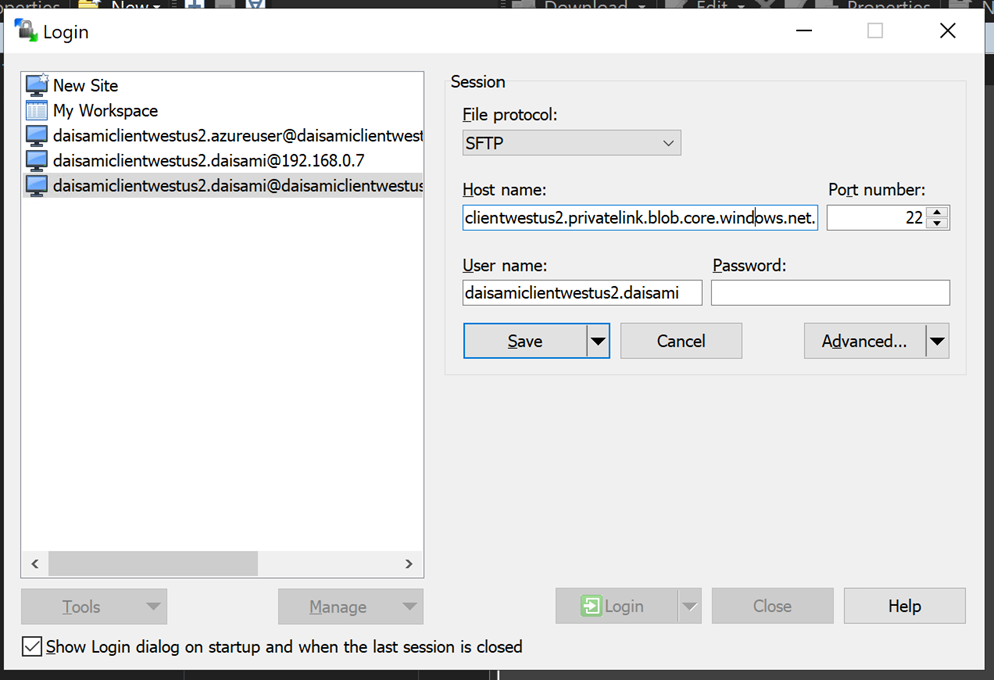Open the File protocol SFTP dropdown
The width and height of the screenshot is (994, 680).
[x=572, y=143]
